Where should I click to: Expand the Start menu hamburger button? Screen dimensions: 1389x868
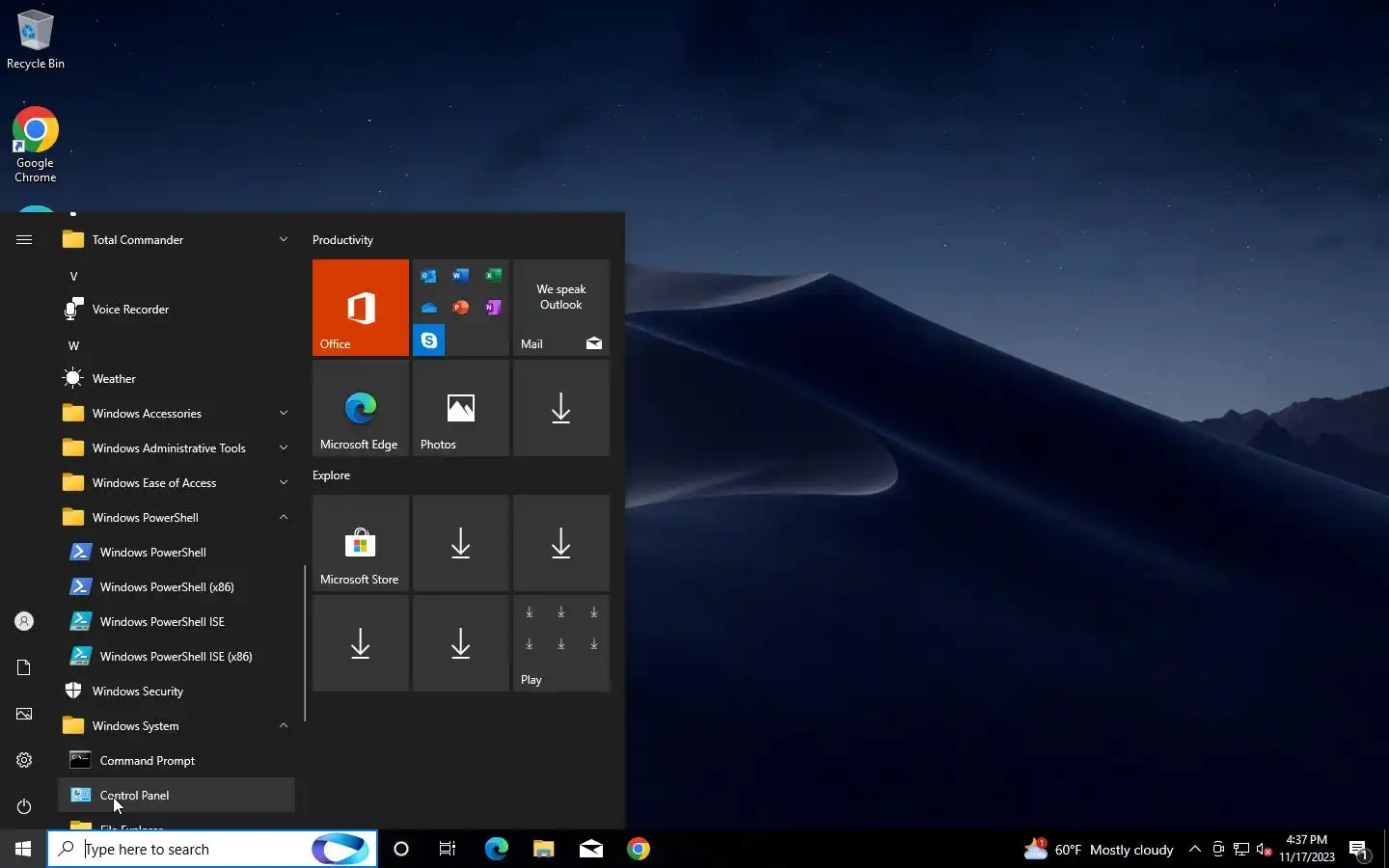24,239
